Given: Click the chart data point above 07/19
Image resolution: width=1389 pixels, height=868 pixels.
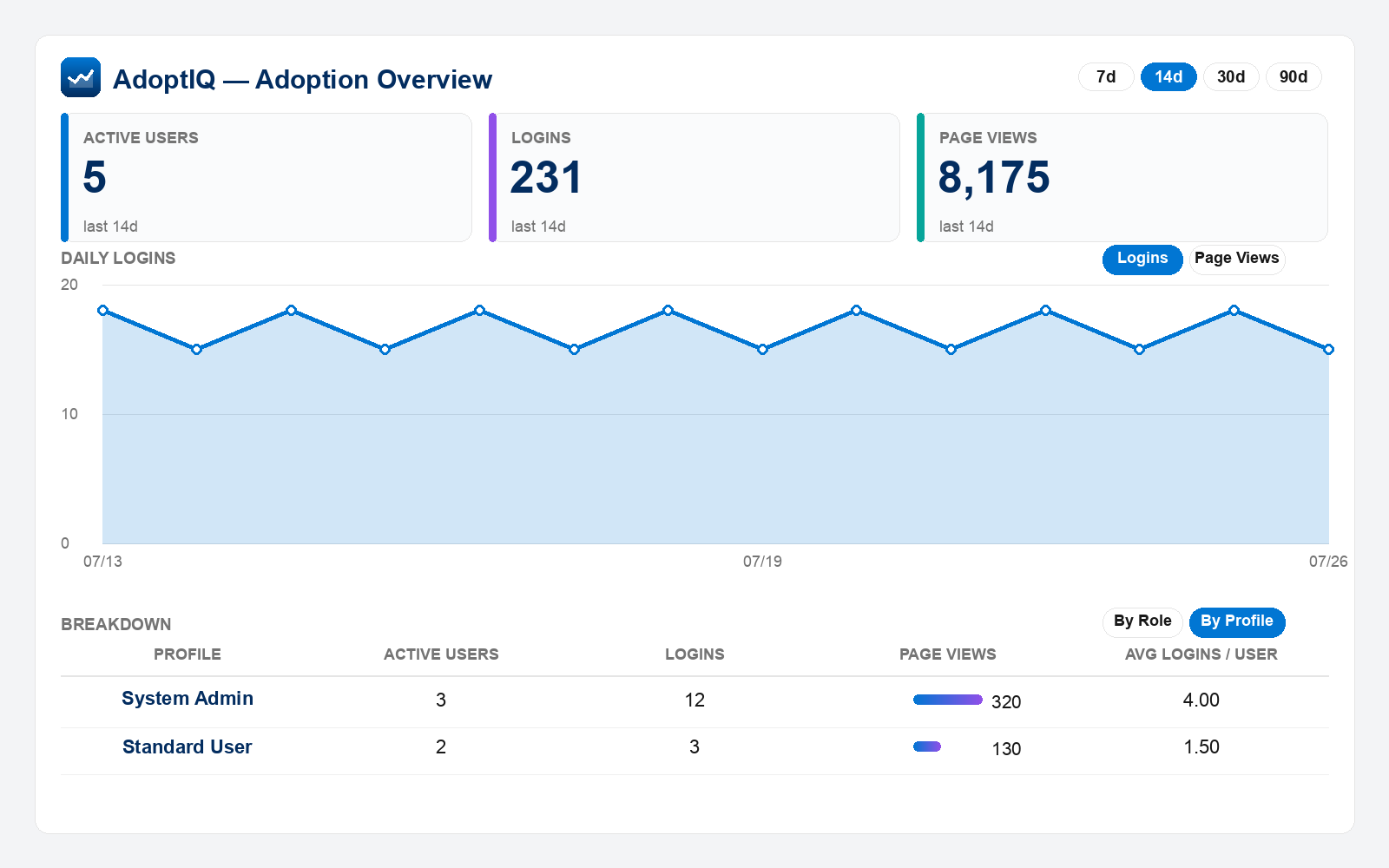Looking at the screenshot, I should click(762, 349).
